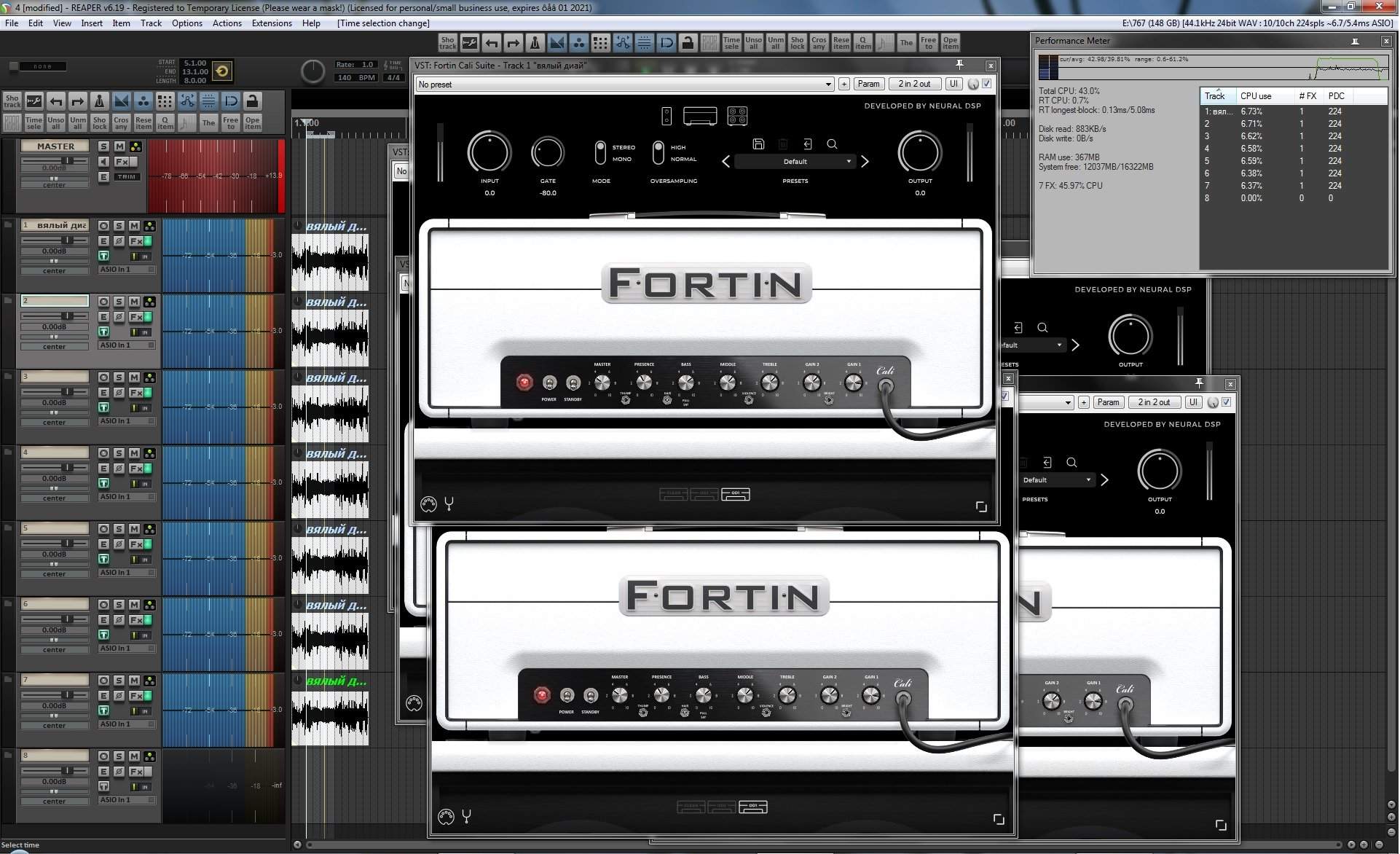Select the cabinet section in Fortin plugin

coord(737,116)
